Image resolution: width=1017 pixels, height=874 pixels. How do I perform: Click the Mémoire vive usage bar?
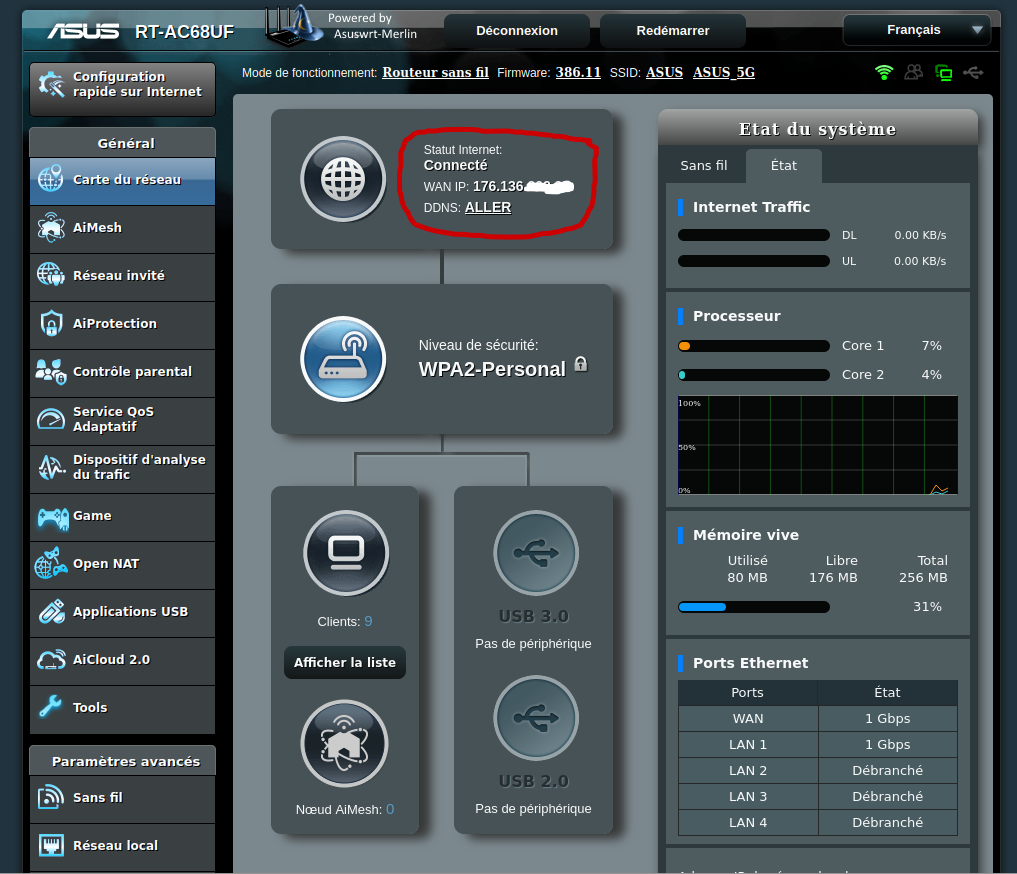point(754,607)
